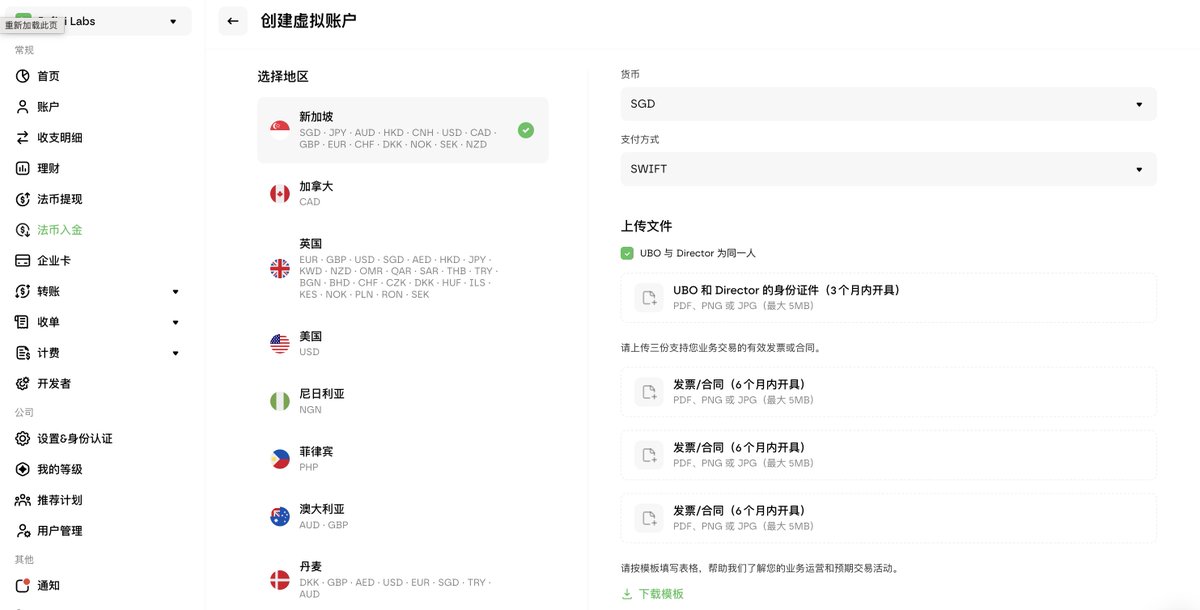
Task: Click the UK flag icon
Action: tap(280, 268)
